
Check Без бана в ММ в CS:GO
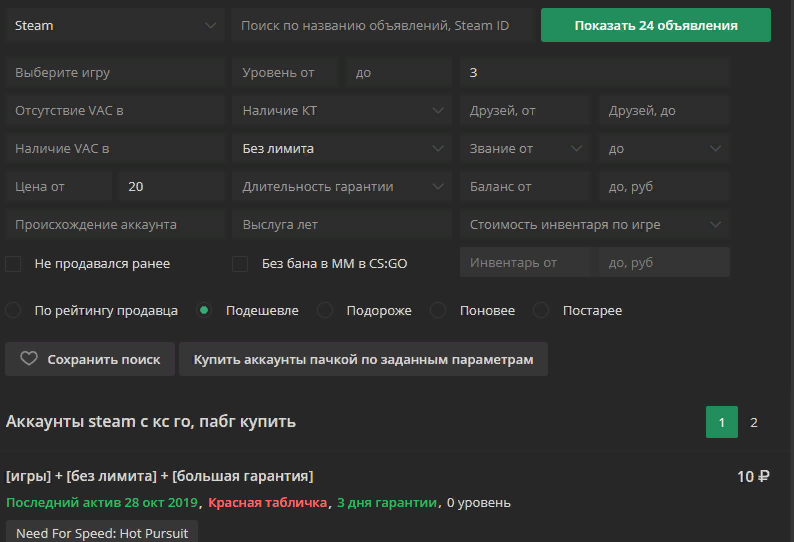240,264
